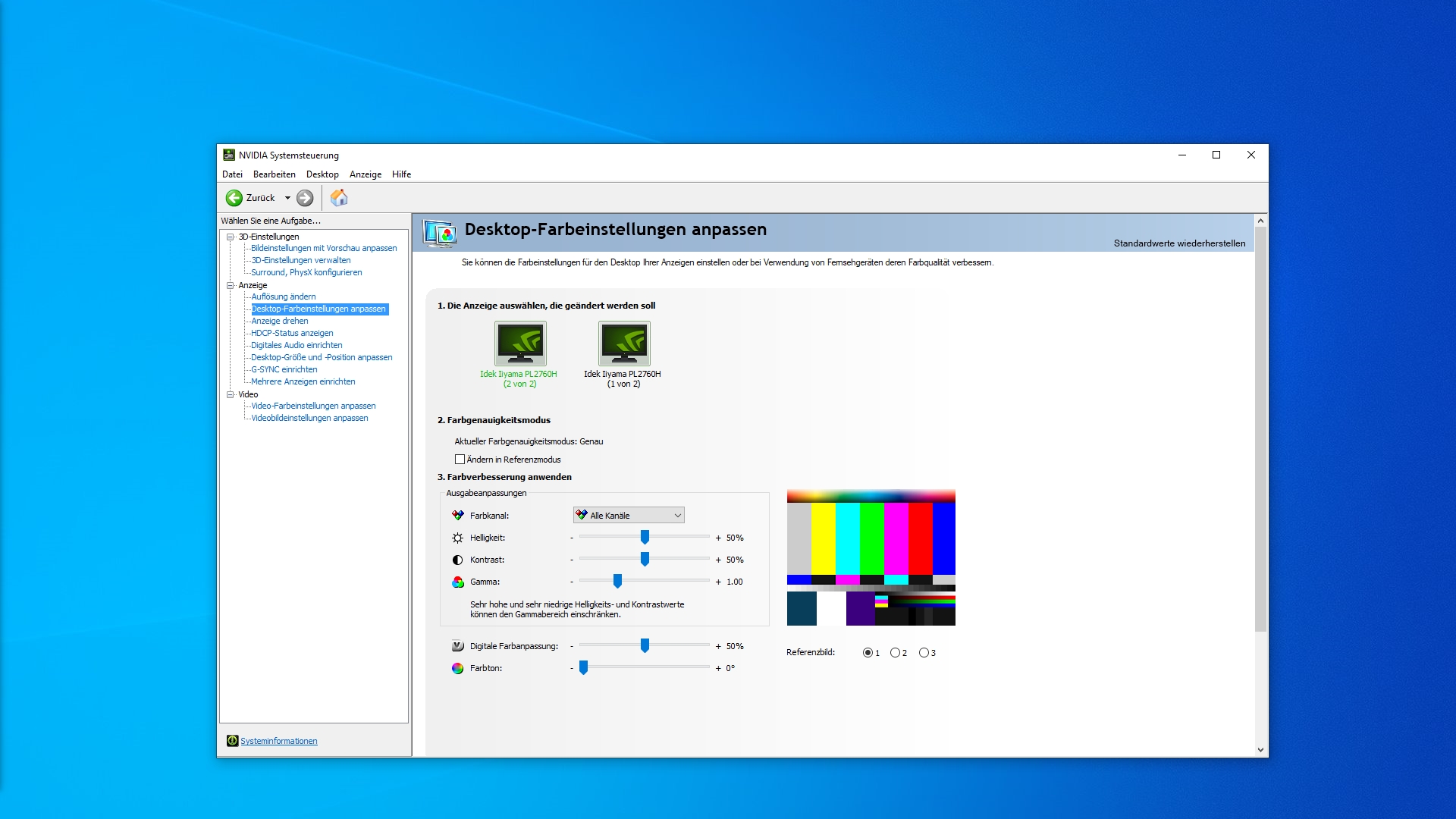
Task: Open Anzeige drehen
Action: click(280, 321)
